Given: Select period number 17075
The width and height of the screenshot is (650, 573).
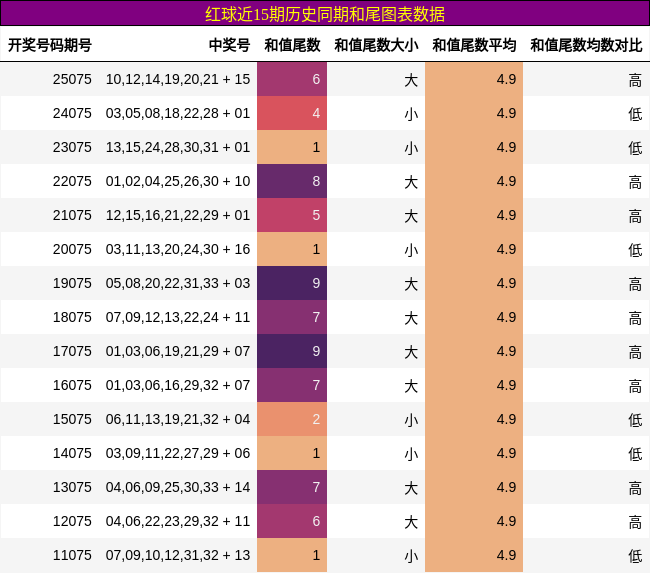Looking at the screenshot, I should click(x=72, y=351).
